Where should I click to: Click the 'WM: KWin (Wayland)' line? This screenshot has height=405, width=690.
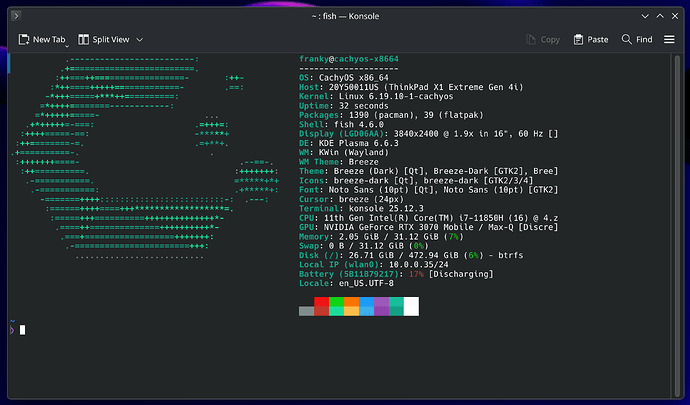(x=344, y=153)
